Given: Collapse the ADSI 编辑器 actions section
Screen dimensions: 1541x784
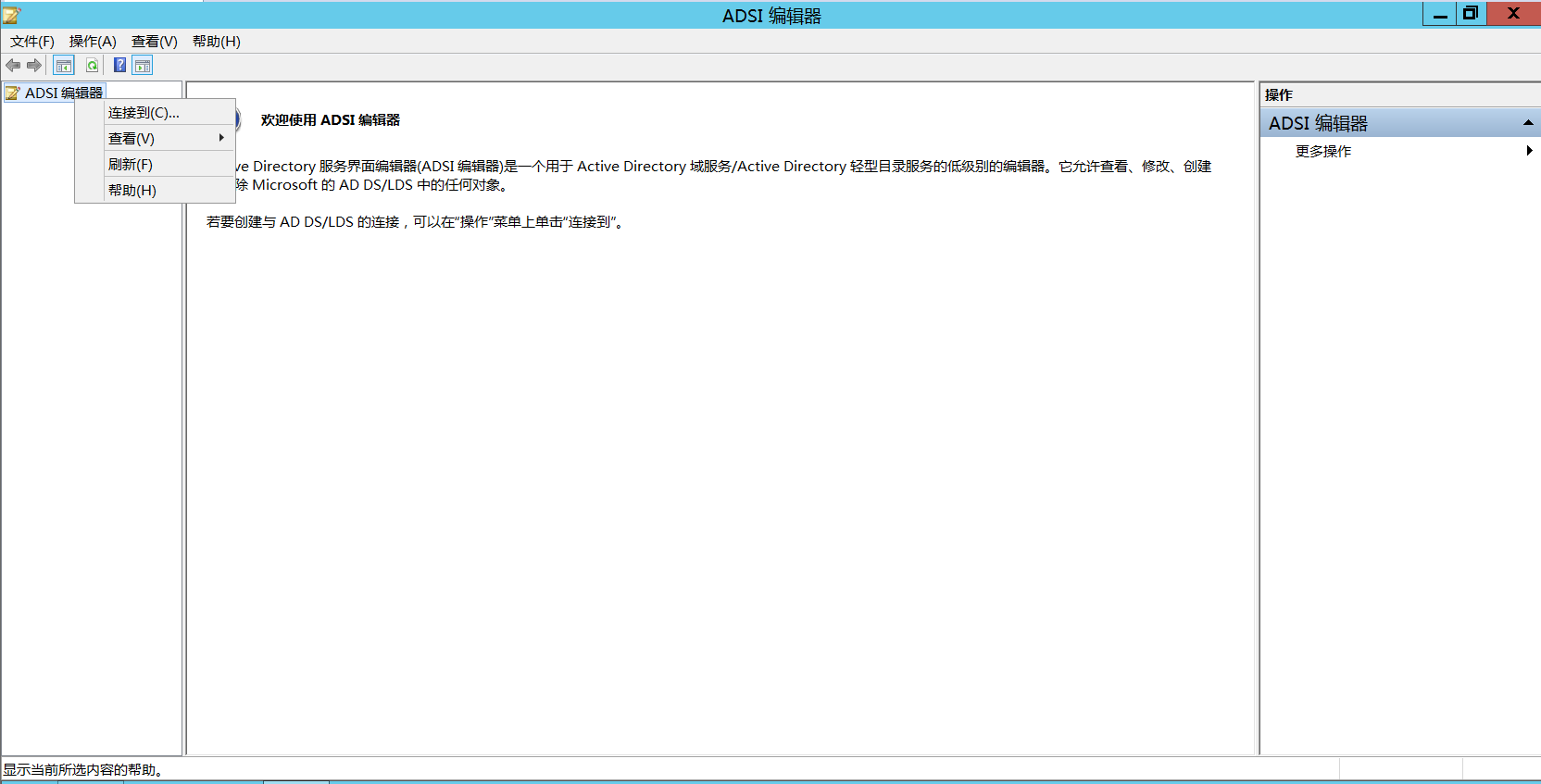Looking at the screenshot, I should [1528, 123].
